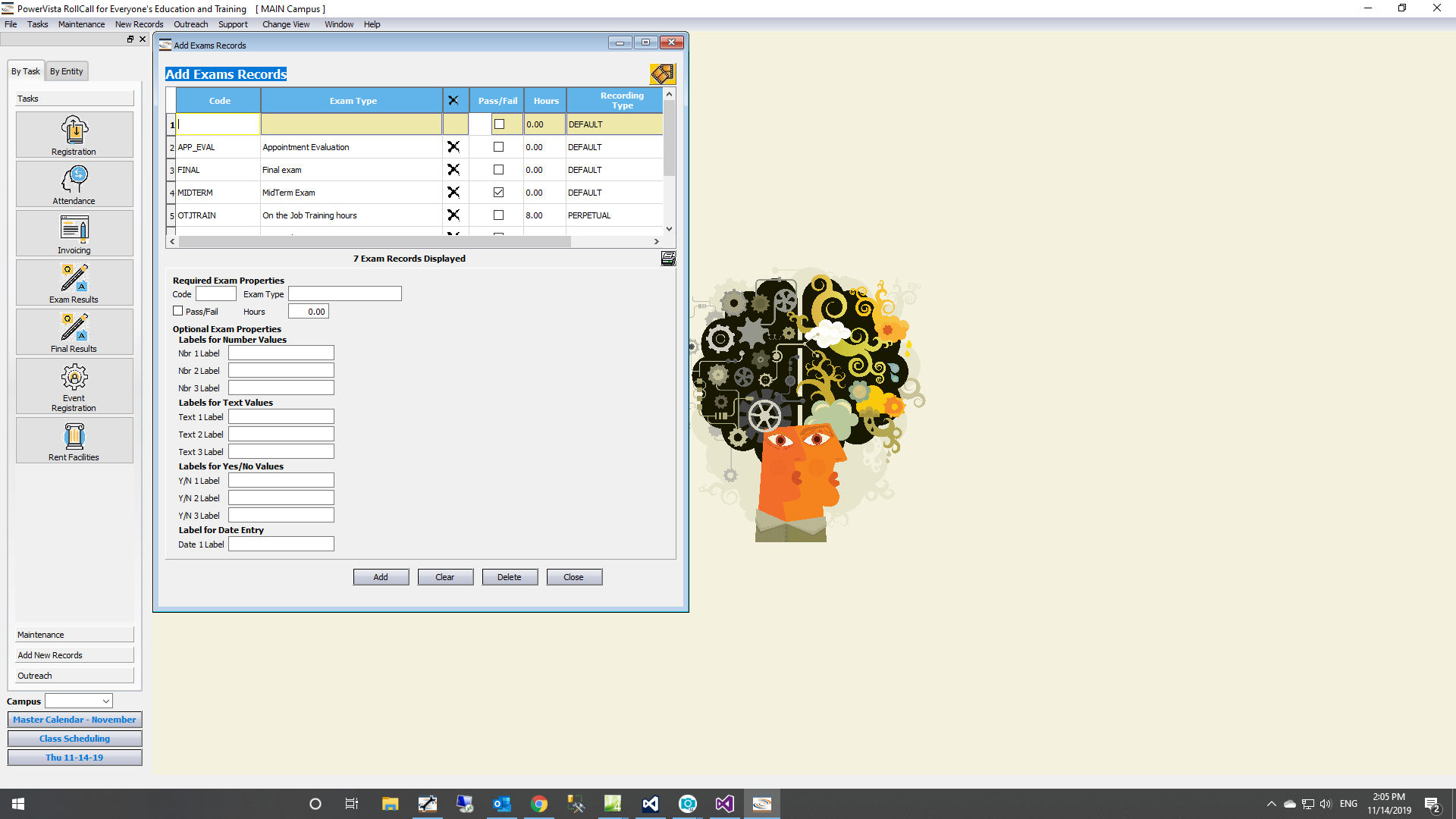Open Visual Studio Code from the taskbar
Image resolution: width=1456 pixels, height=819 pixels.
[651, 804]
